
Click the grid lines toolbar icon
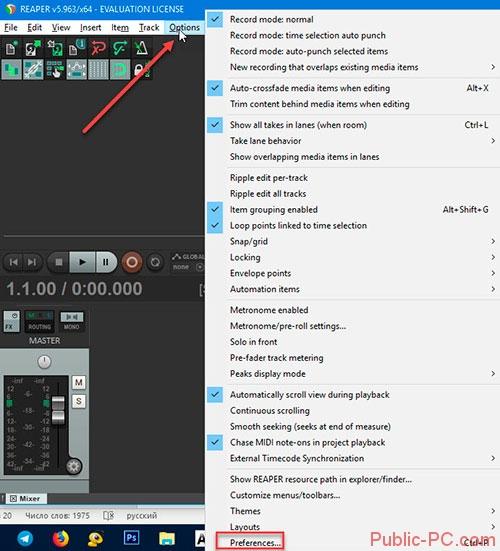click(98, 69)
